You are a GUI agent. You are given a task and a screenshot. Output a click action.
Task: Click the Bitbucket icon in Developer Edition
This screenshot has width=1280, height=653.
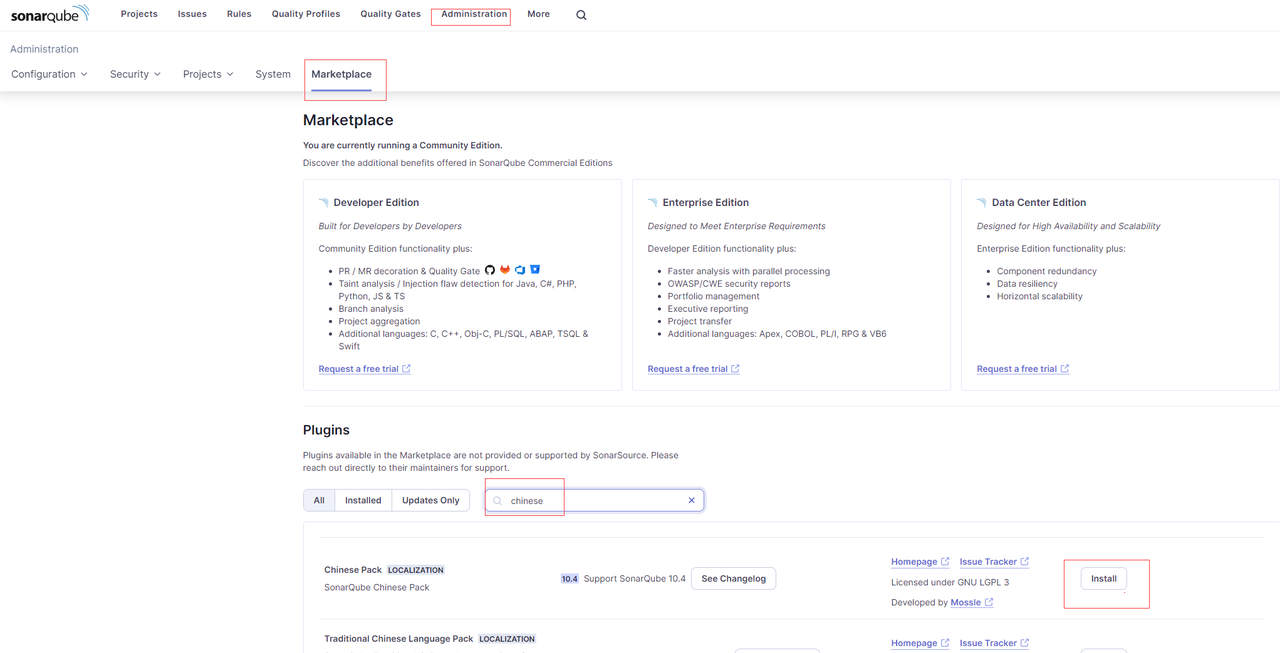point(535,270)
